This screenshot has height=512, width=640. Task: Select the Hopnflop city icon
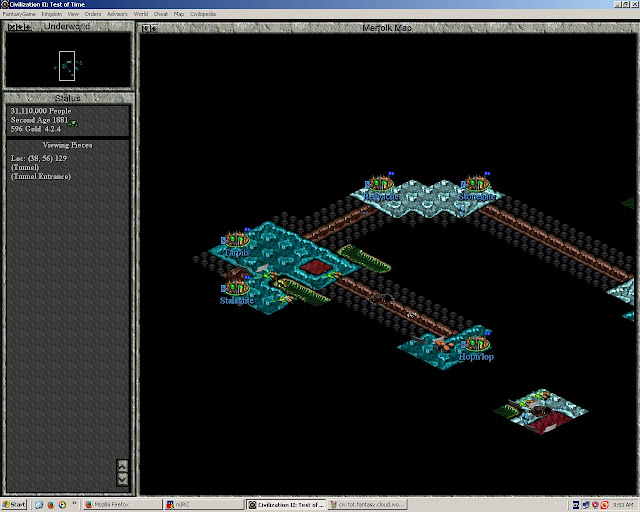(x=476, y=343)
